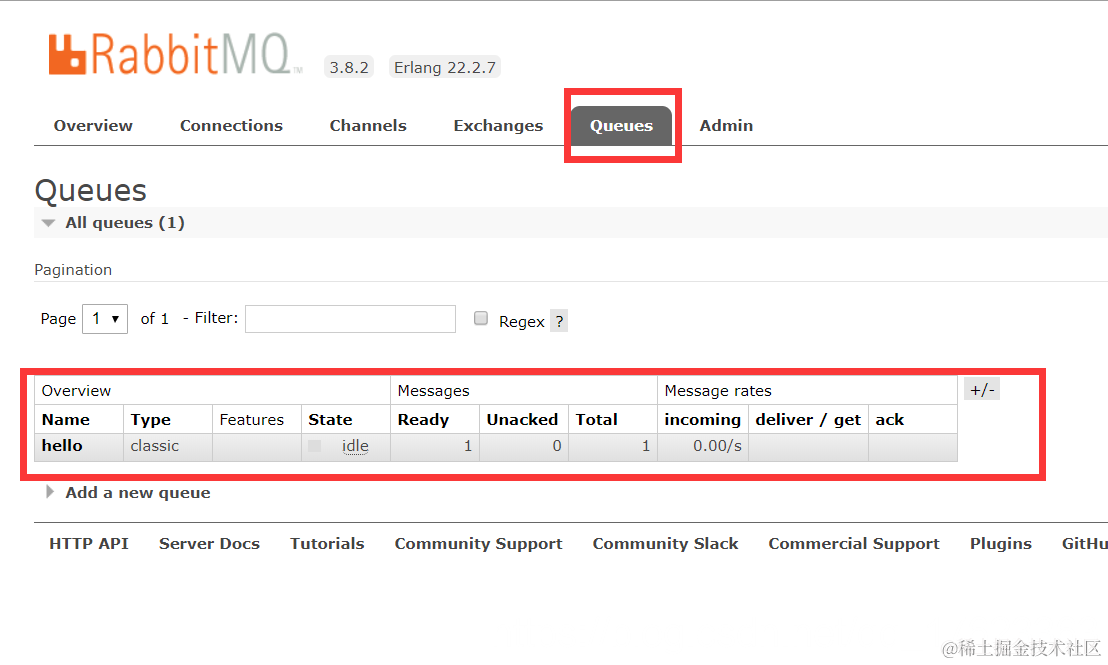This screenshot has height=665, width=1108.
Task: Open the Channels tab
Action: click(368, 126)
